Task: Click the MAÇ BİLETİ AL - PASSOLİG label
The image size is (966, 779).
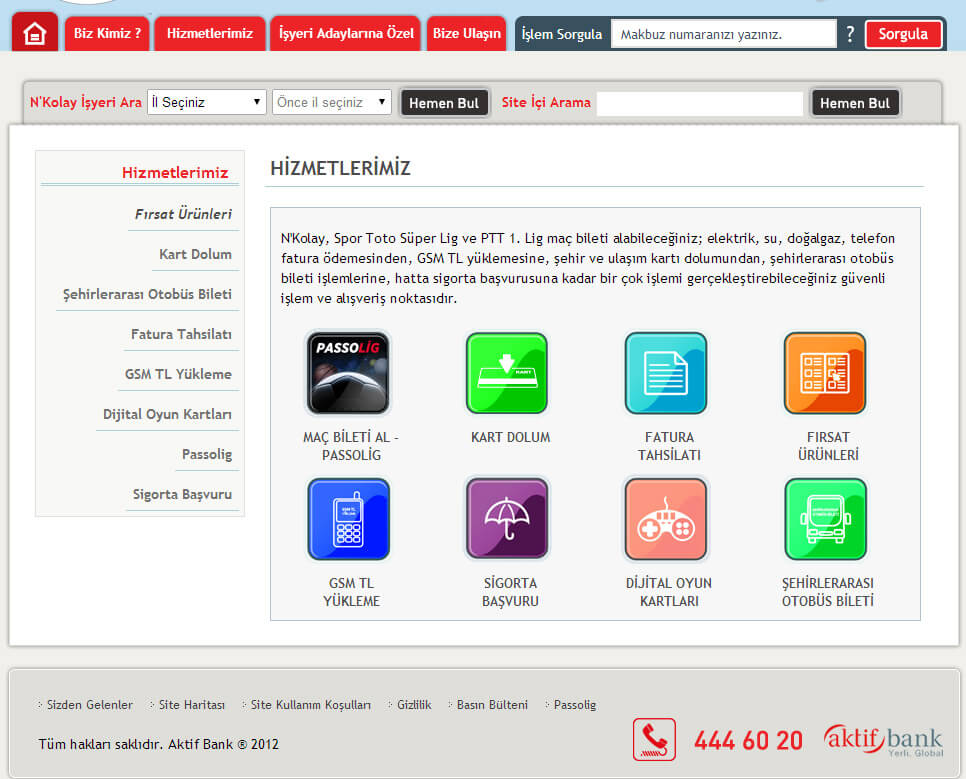Action: [x=351, y=446]
